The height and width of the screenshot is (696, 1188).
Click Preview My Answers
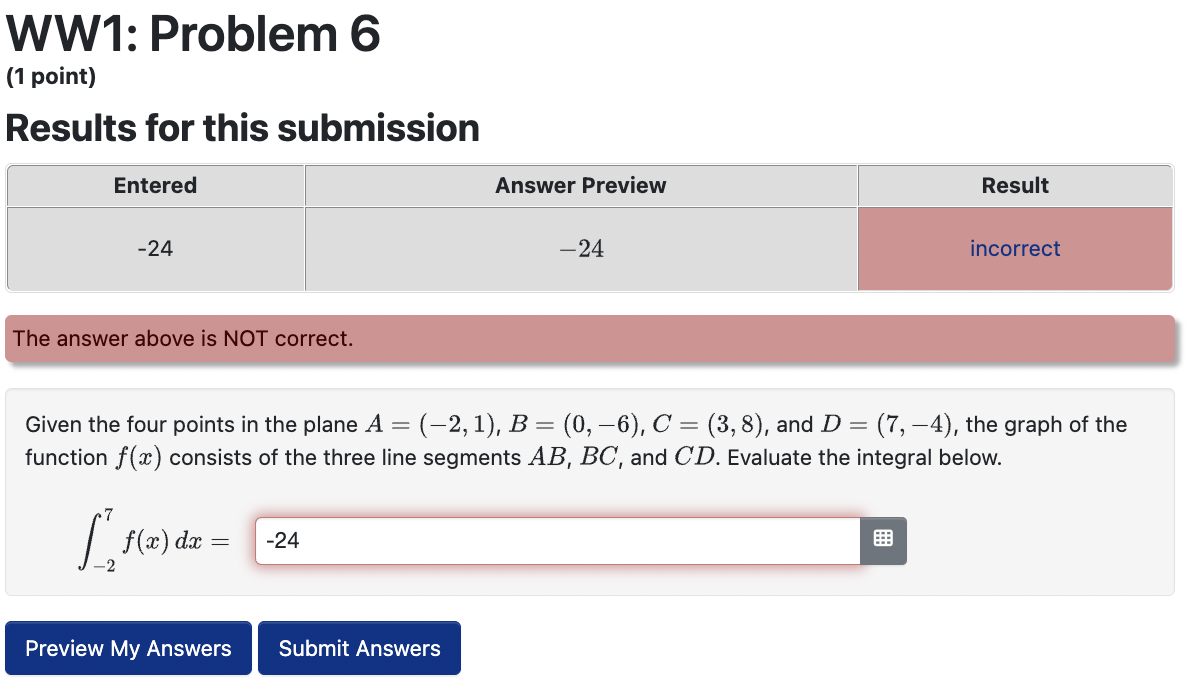tap(128, 648)
